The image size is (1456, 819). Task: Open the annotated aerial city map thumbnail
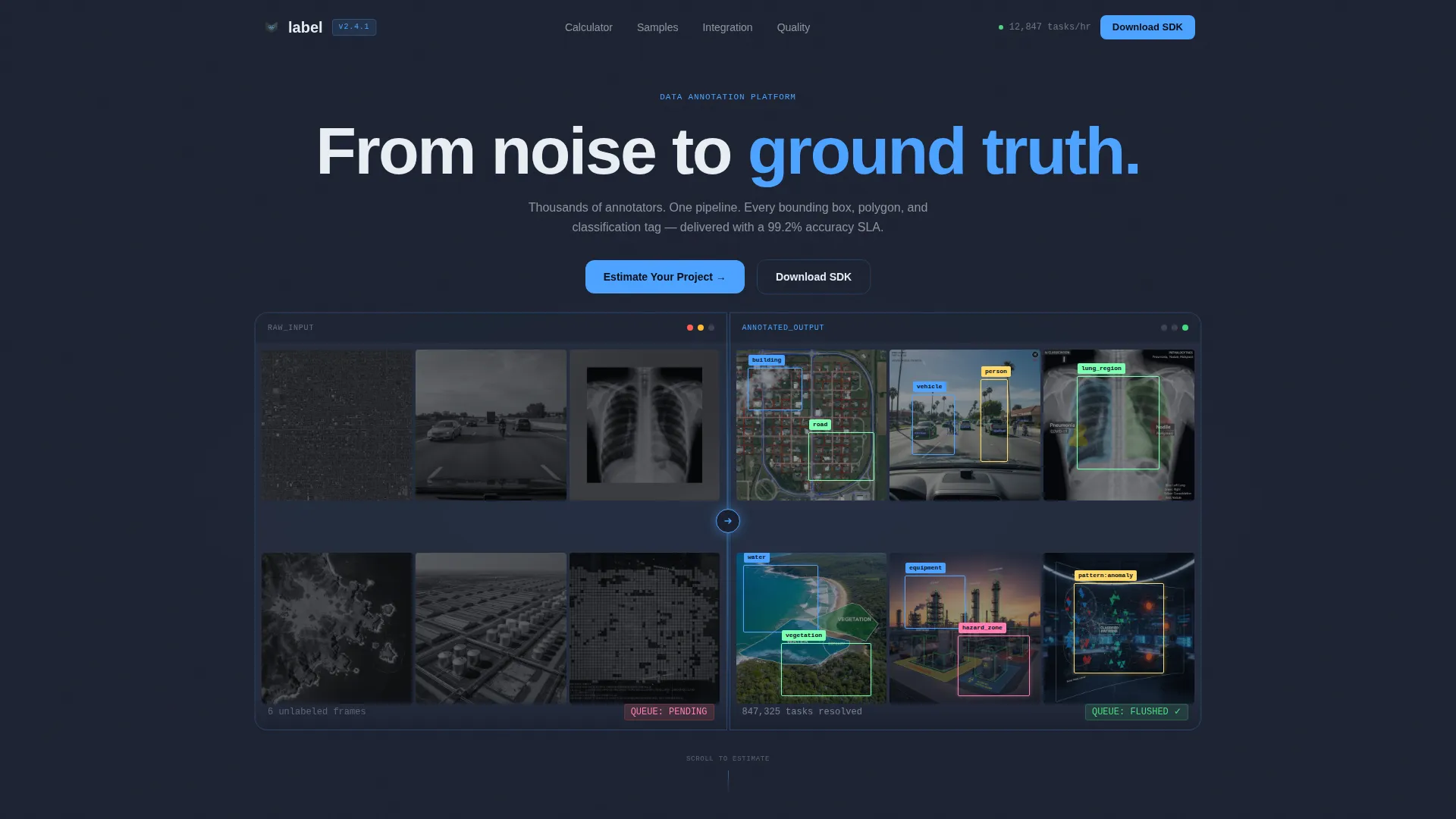point(811,425)
